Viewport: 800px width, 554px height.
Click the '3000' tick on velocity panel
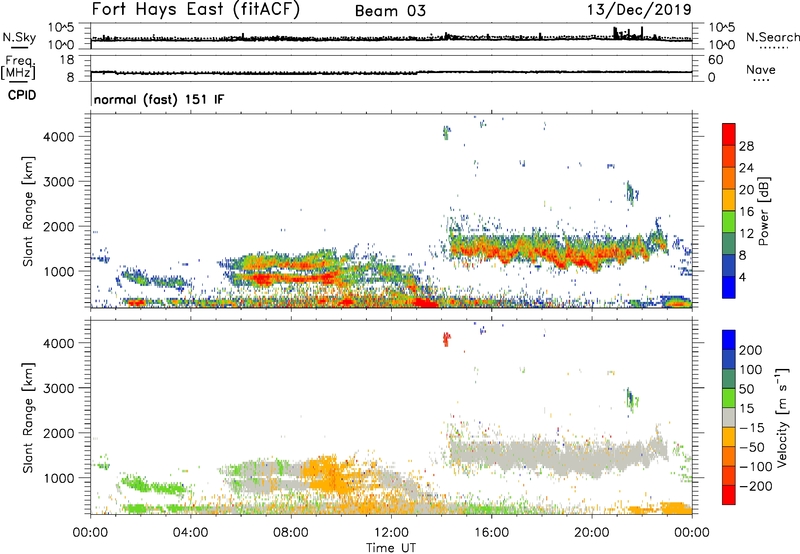coord(59,388)
